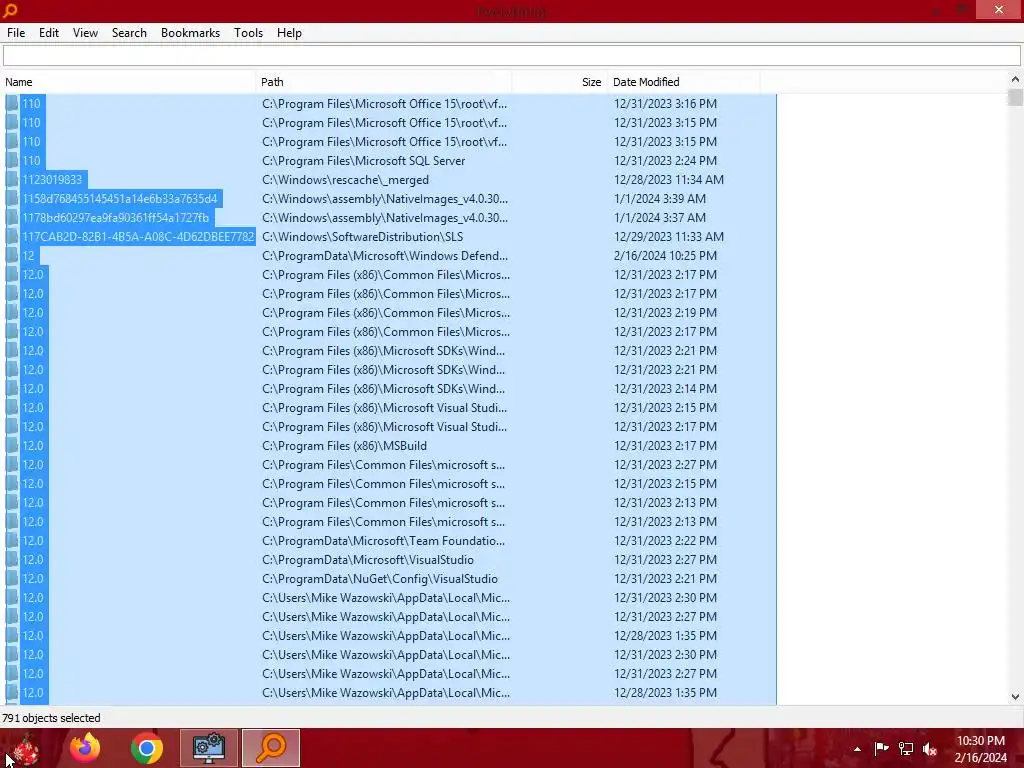1024x768 pixels.
Task: Select the folder named 12
Action: 29,255
